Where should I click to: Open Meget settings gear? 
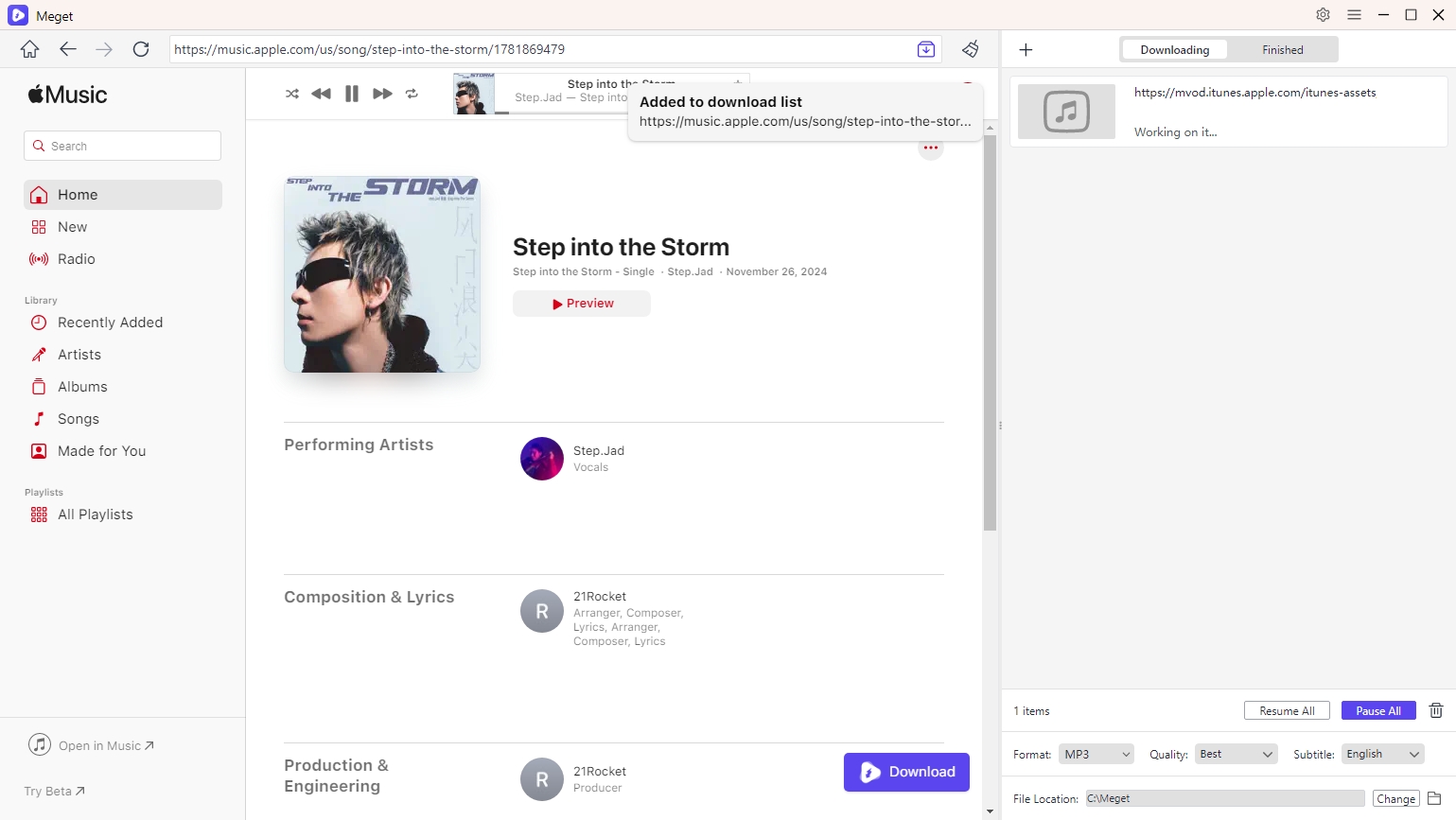(x=1323, y=15)
